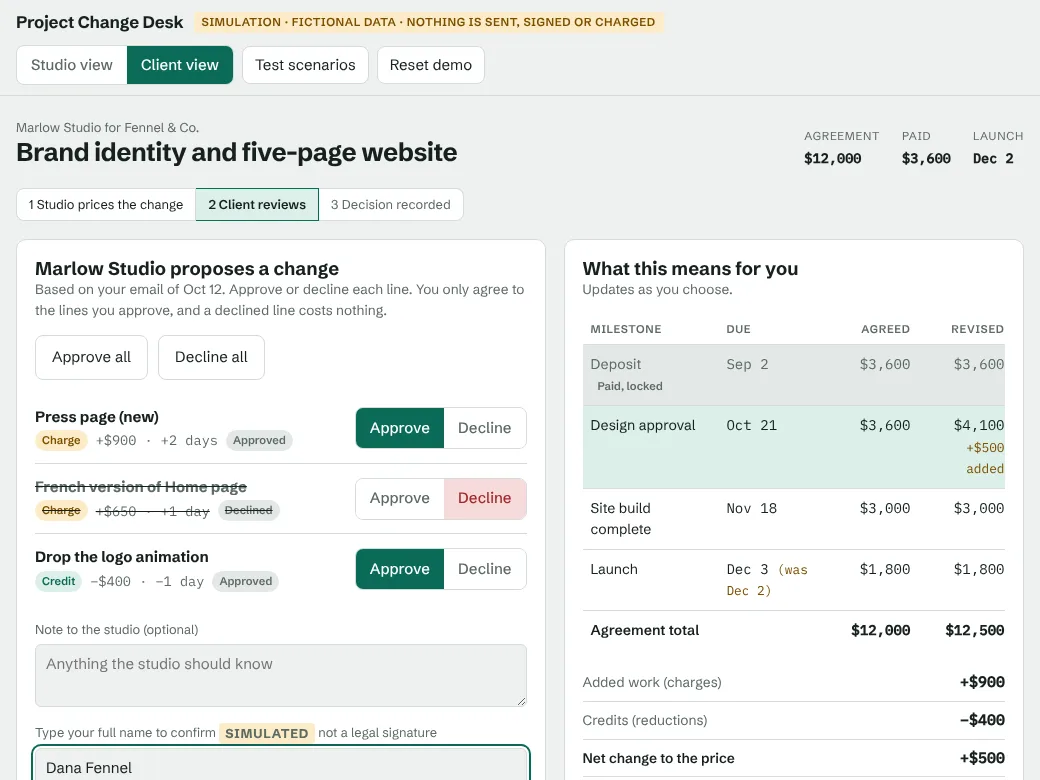Click the Deposit milestone row
The width and height of the screenshot is (1040, 780).
pyautogui.click(x=793, y=375)
